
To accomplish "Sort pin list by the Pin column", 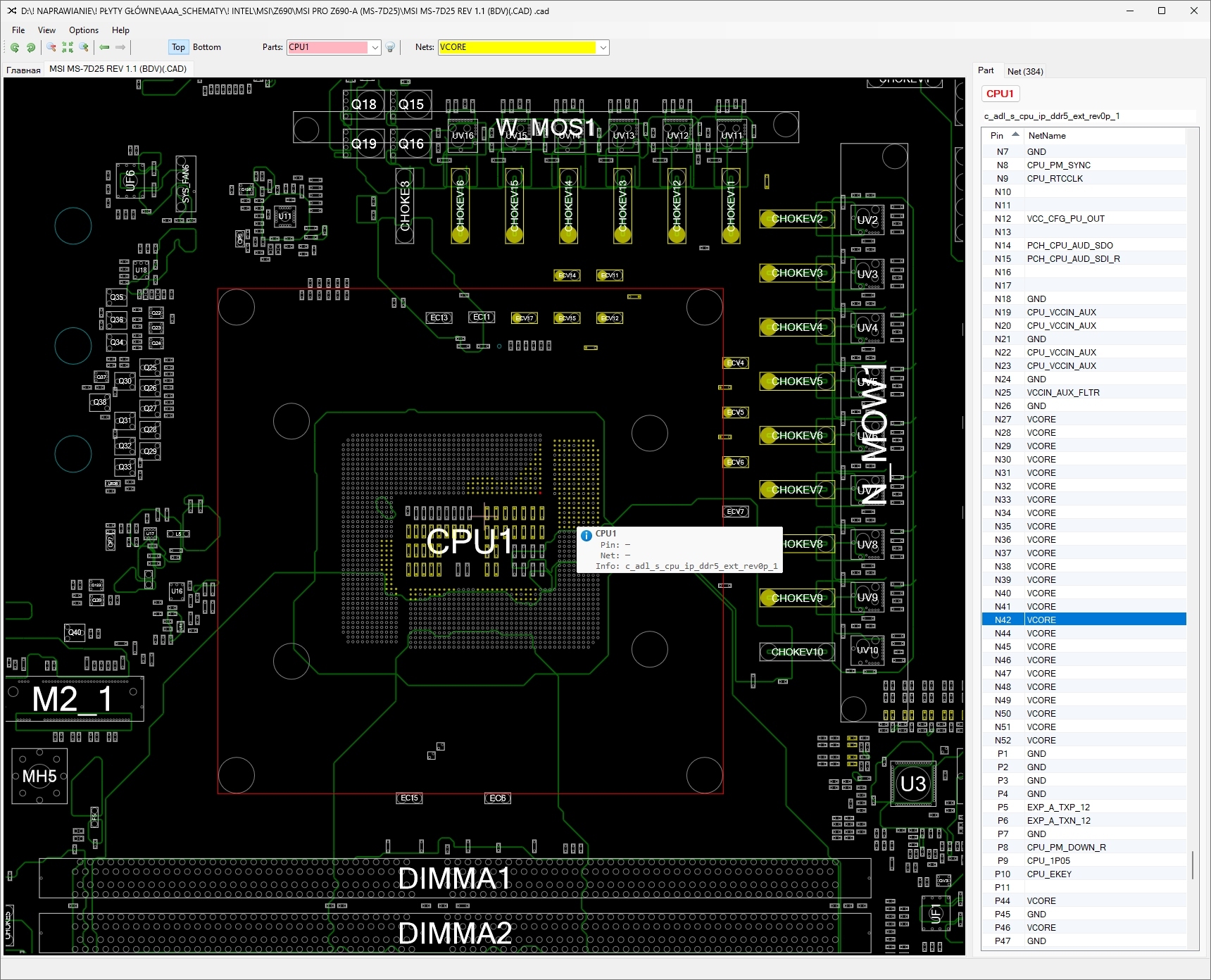I will coord(997,135).
